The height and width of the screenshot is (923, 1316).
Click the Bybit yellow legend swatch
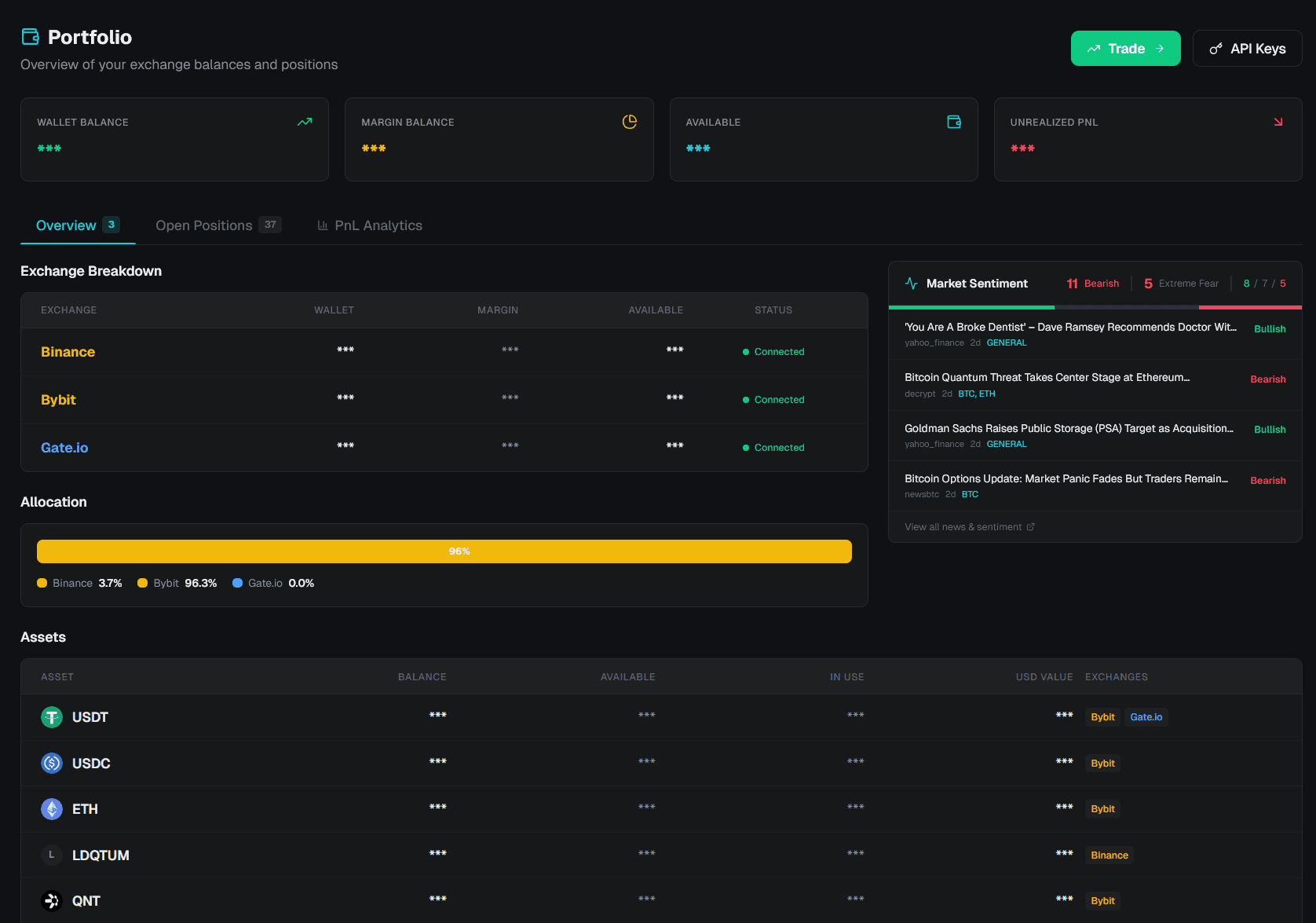pos(143,583)
